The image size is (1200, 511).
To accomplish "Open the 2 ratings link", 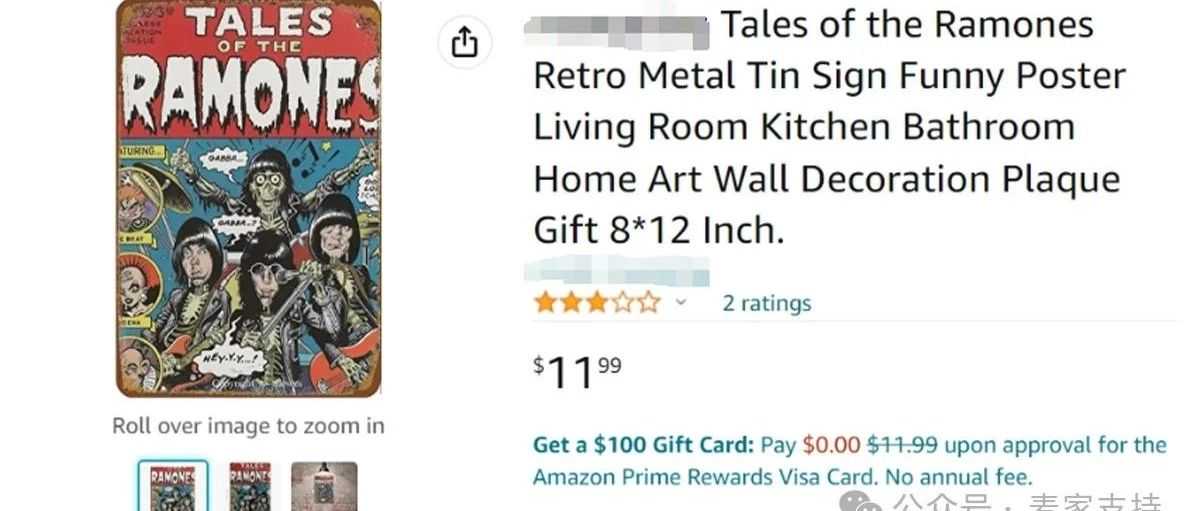I will click(x=767, y=303).
